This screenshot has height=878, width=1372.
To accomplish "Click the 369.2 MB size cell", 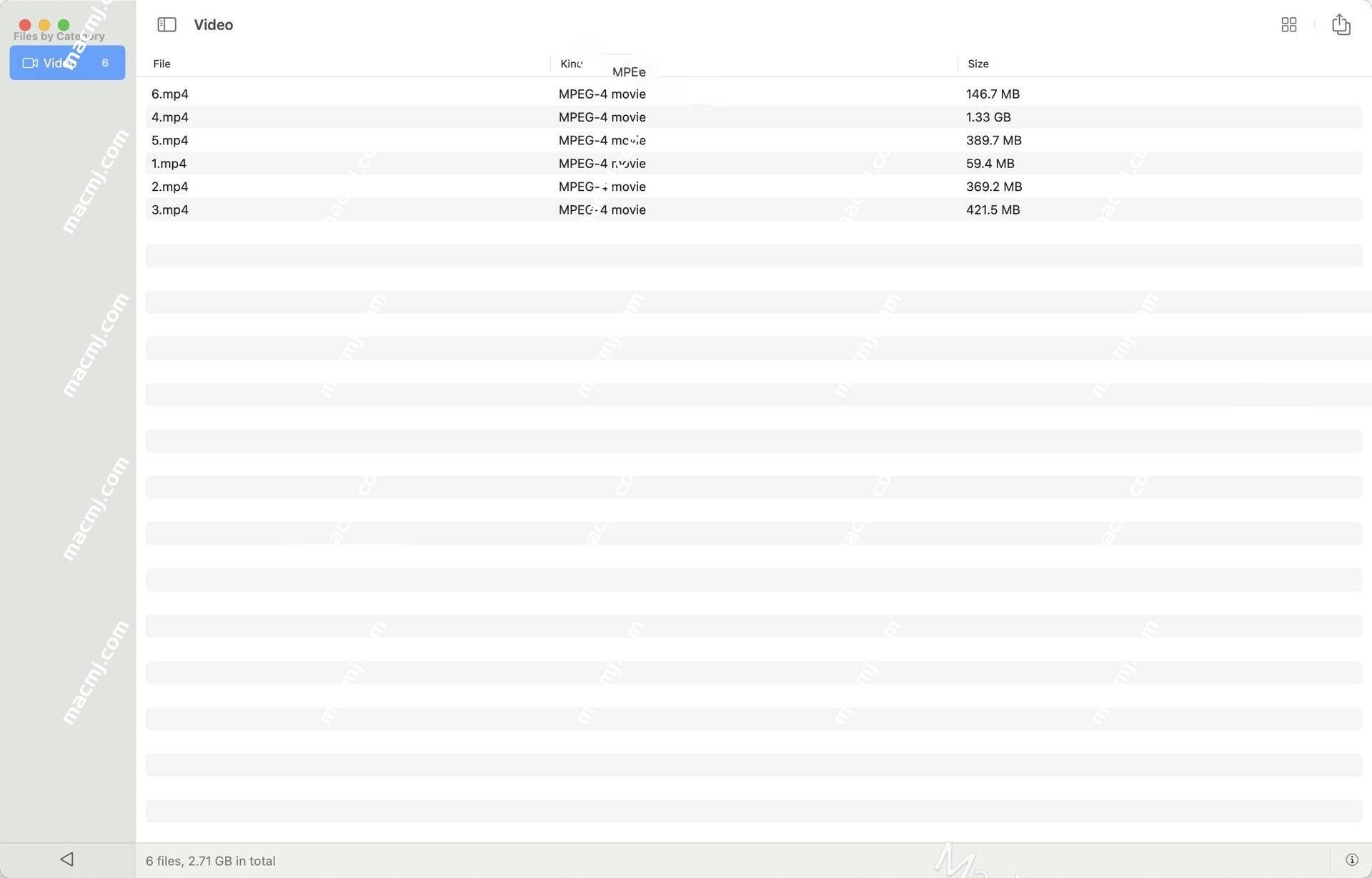I will 994,186.
